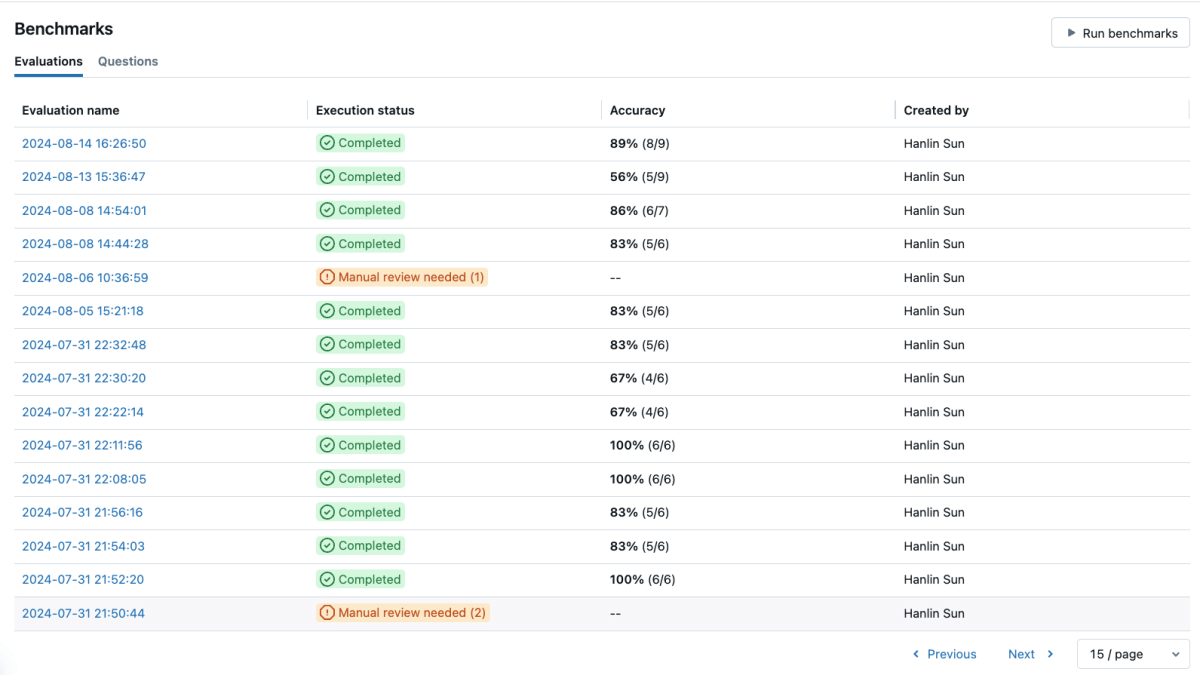Click the Execution status column header
1200x675 pixels.
[x=365, y=110]
